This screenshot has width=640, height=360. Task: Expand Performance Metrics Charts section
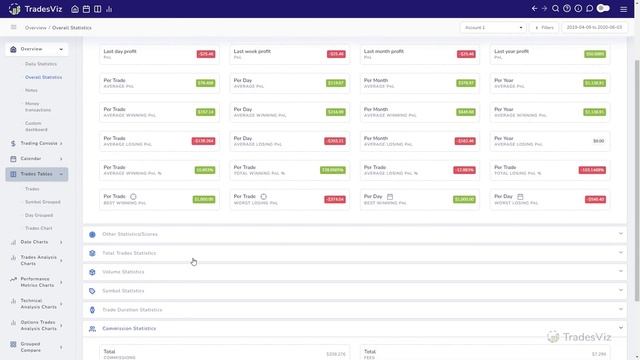point(37,282)
